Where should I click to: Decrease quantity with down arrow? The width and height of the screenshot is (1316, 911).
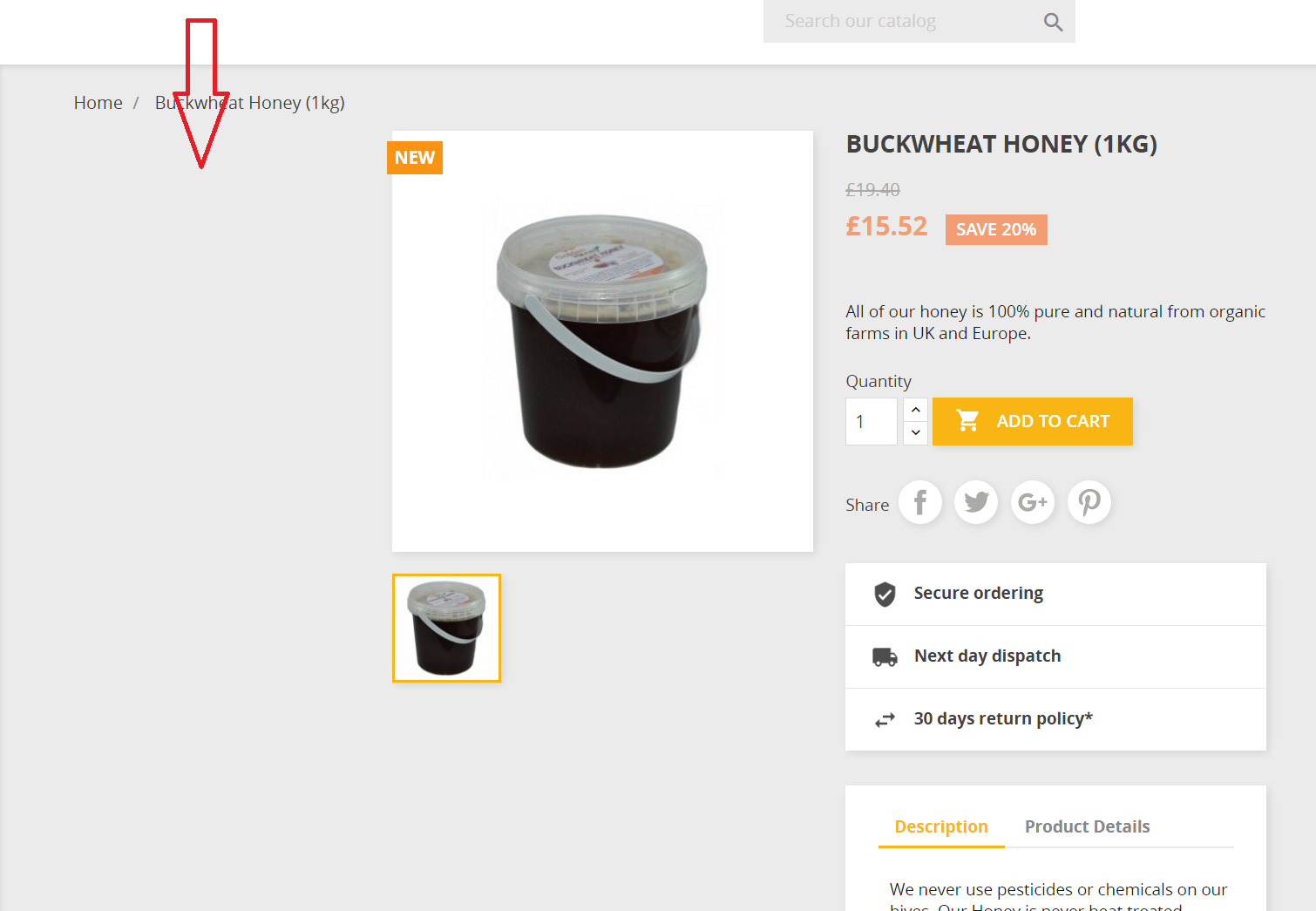pyautogui.click(x=915, y=432)
